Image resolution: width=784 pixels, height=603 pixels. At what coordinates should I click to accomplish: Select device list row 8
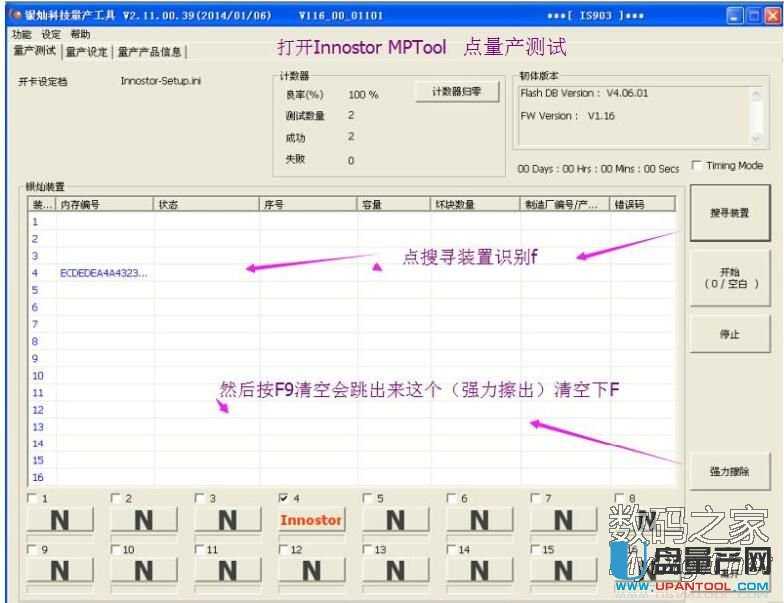352,342
